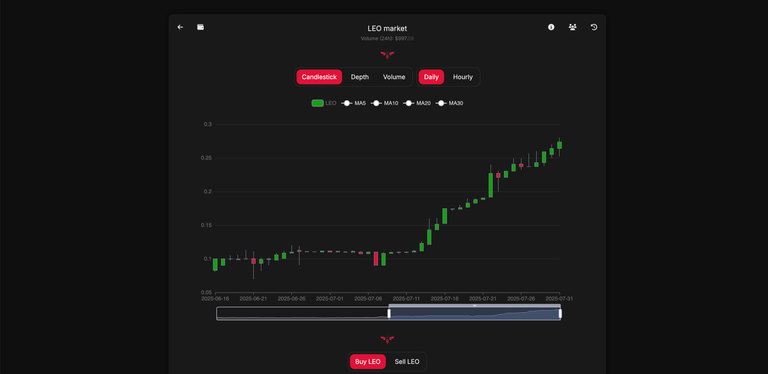Toggle the MA5 line legend

(x=354, y=103)
